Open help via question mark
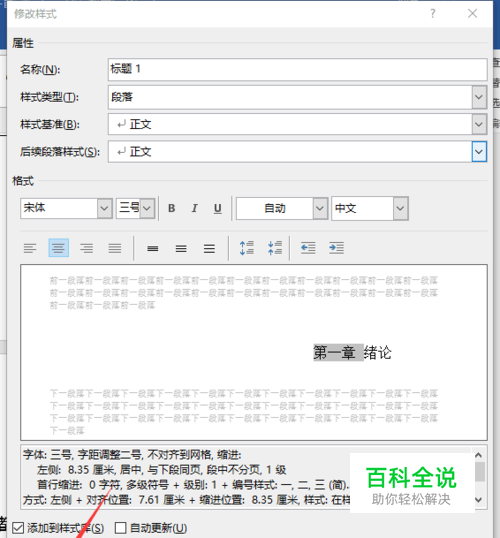500x538 pixels. (433, 14)
